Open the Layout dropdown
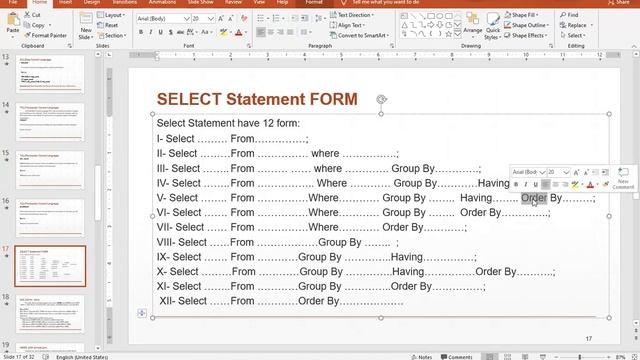640x360 pixels. 111,15
